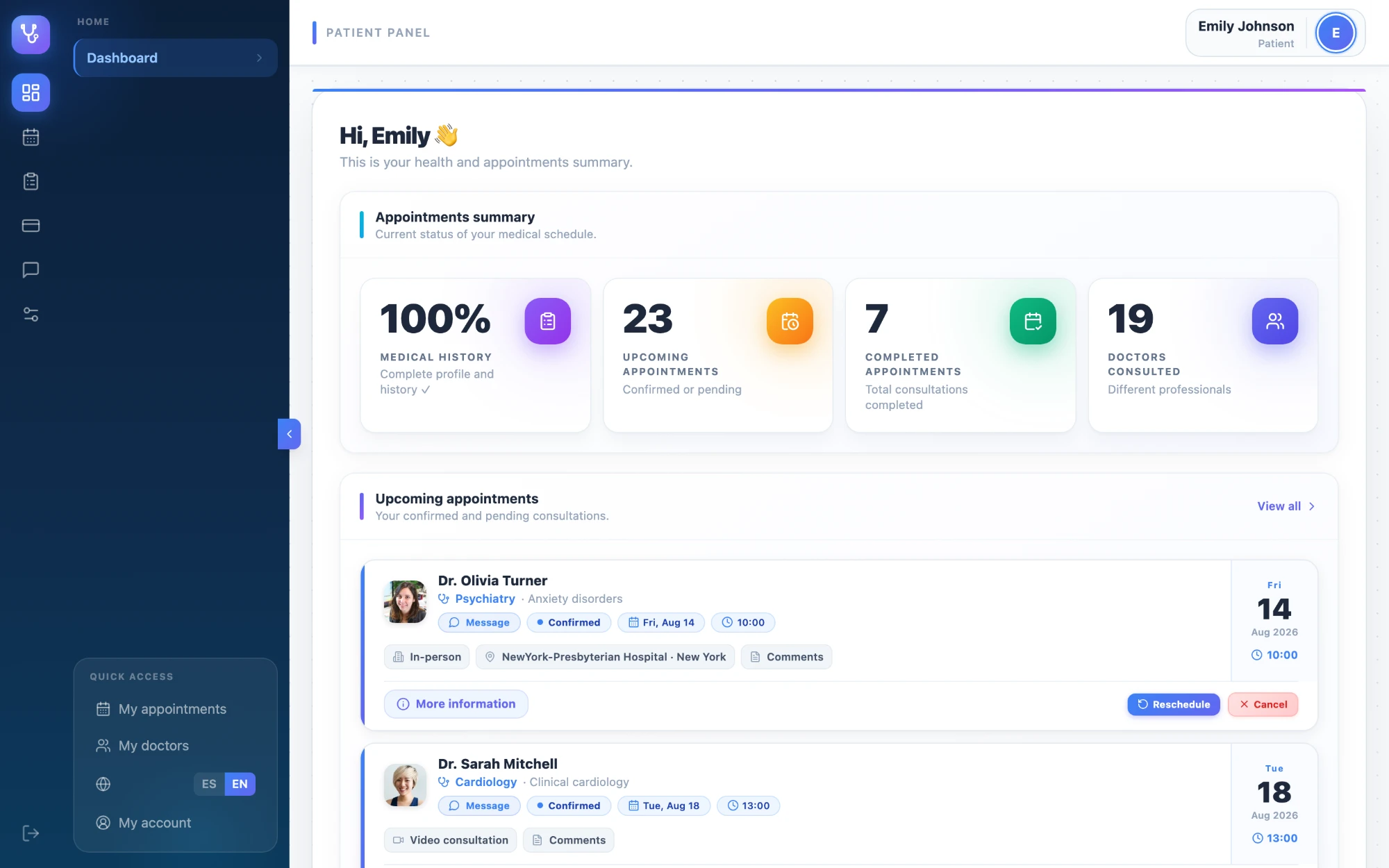Click the logout icon at sidebar bottom
The width and height of the screenshot is (1389, 868).
31,833
